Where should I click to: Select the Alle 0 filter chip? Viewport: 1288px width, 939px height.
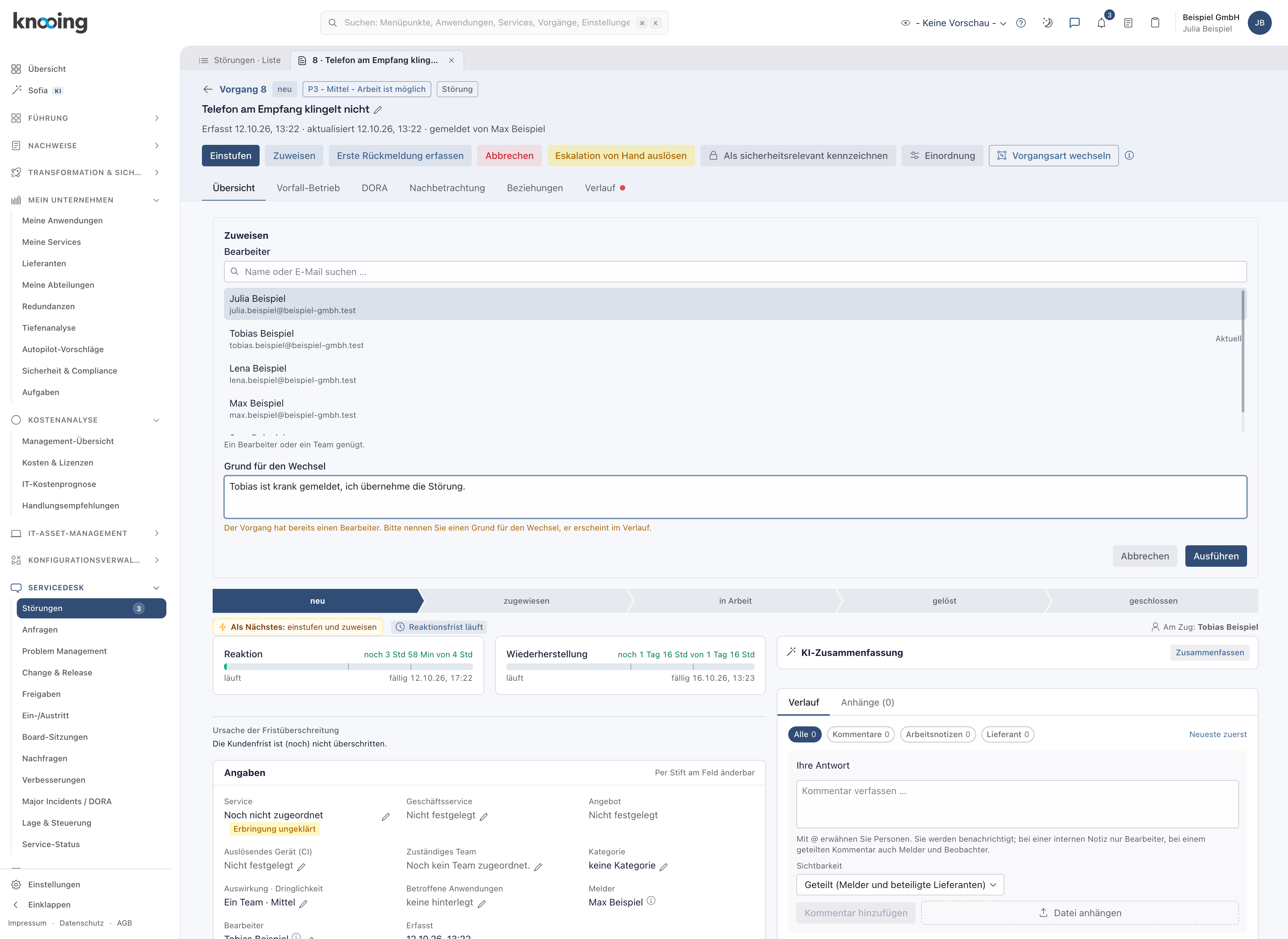(804, 734)
